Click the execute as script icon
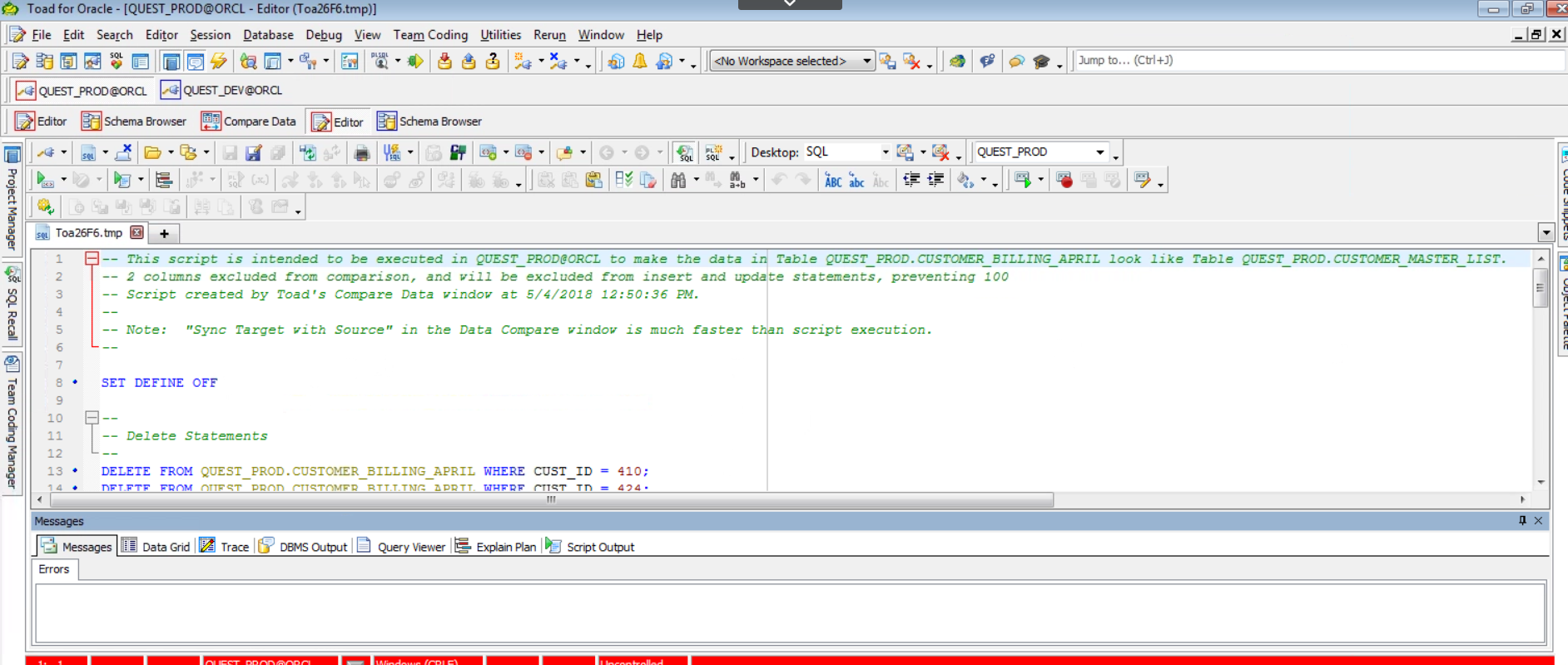This screenshot has height=665, width=1568. pyautogui.click(x=122, y=180)
